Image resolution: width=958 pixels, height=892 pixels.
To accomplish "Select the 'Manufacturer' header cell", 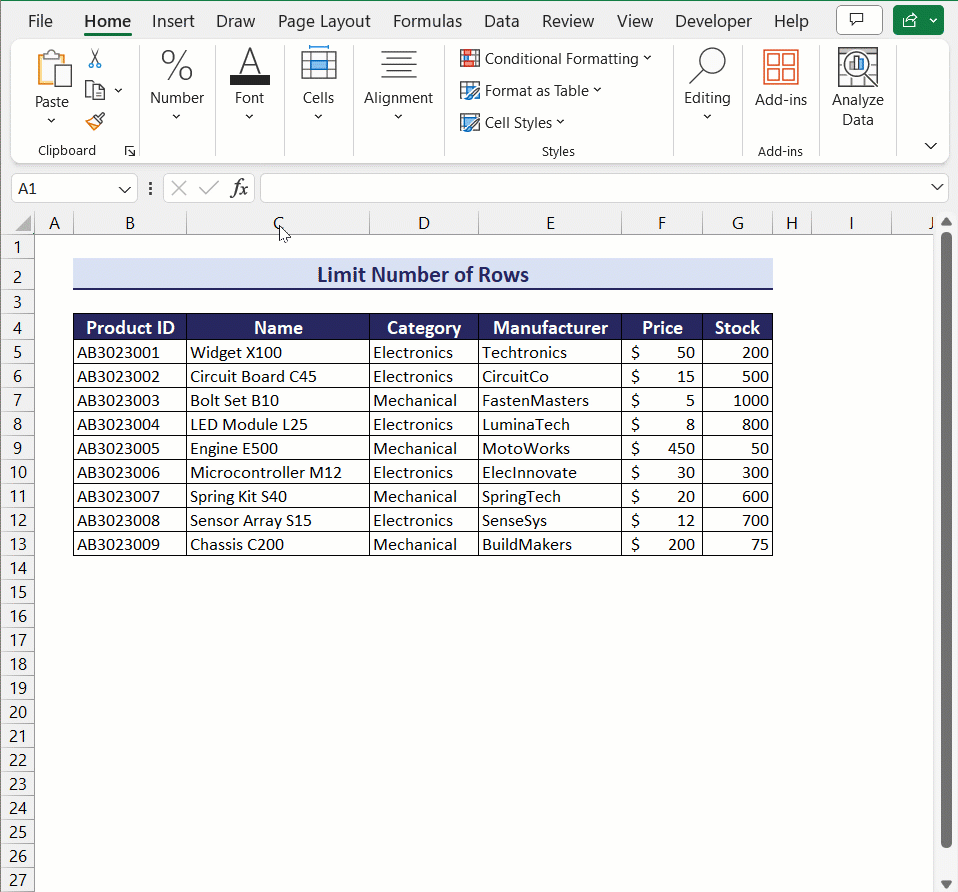I will click(x=550, y=327).
